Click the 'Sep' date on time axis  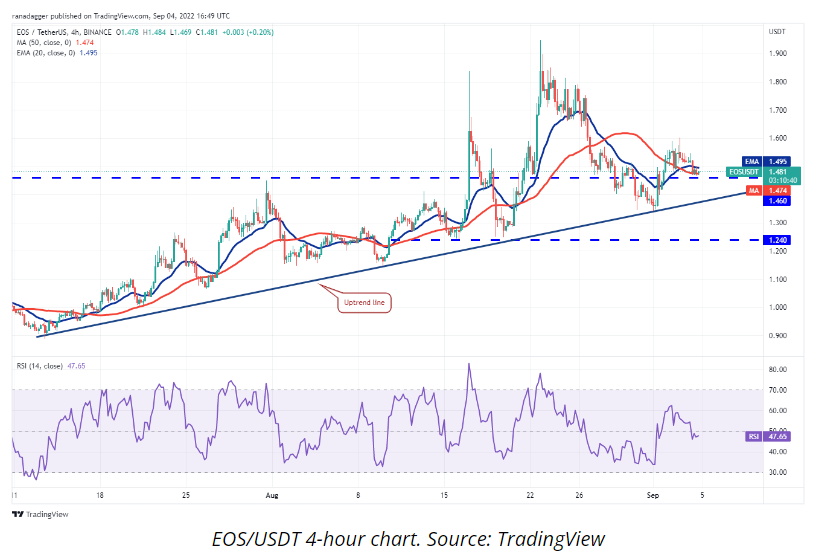click(652, 495)
